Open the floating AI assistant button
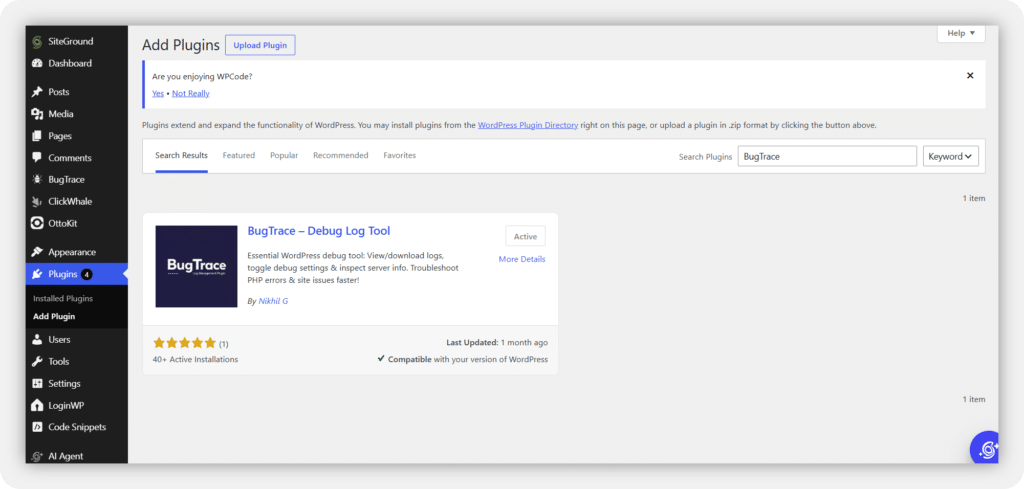The height and width of the screenshot is (489, 1024). click(x=985, y=447)
